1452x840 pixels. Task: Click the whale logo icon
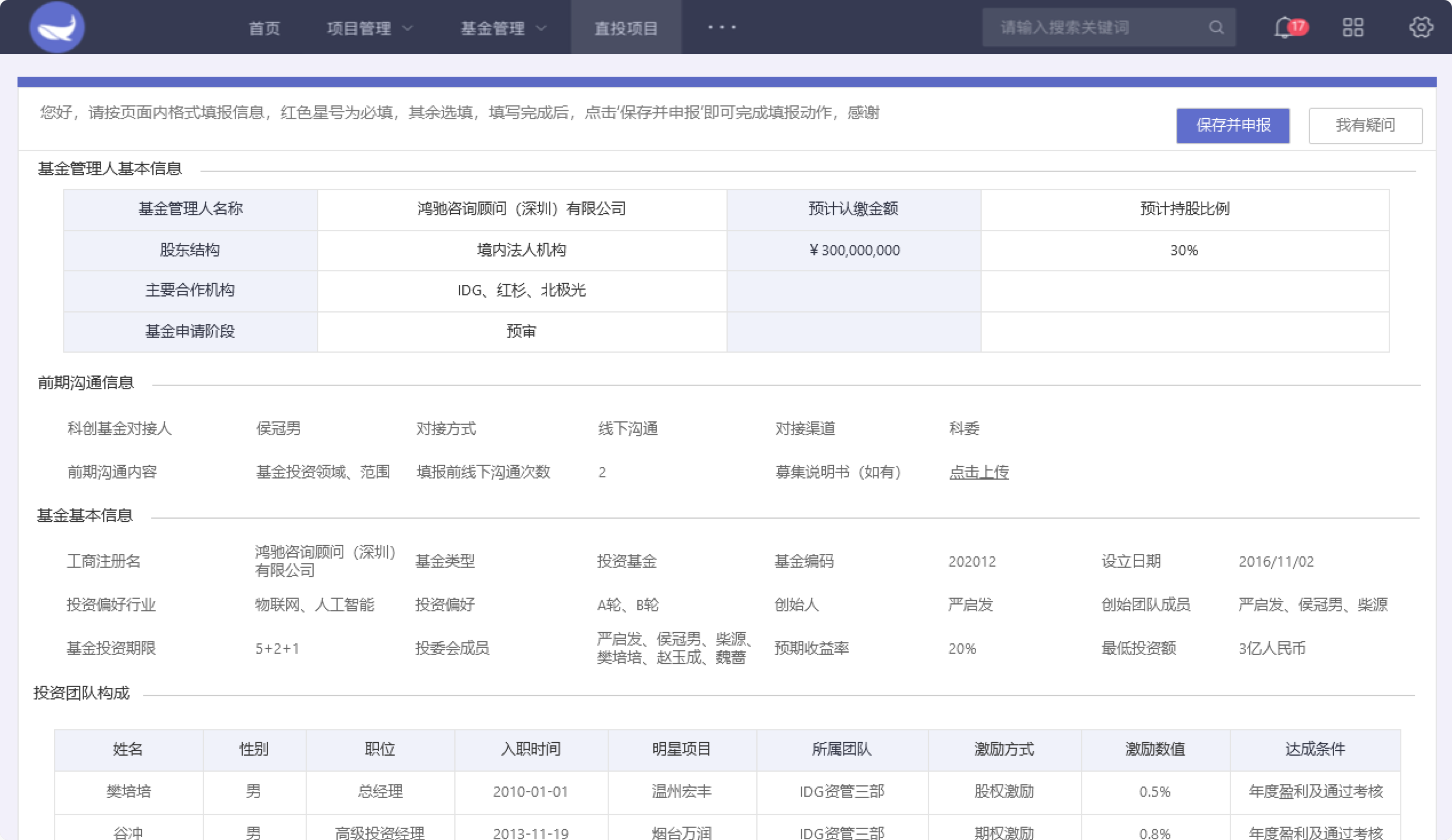click(57, 27)
